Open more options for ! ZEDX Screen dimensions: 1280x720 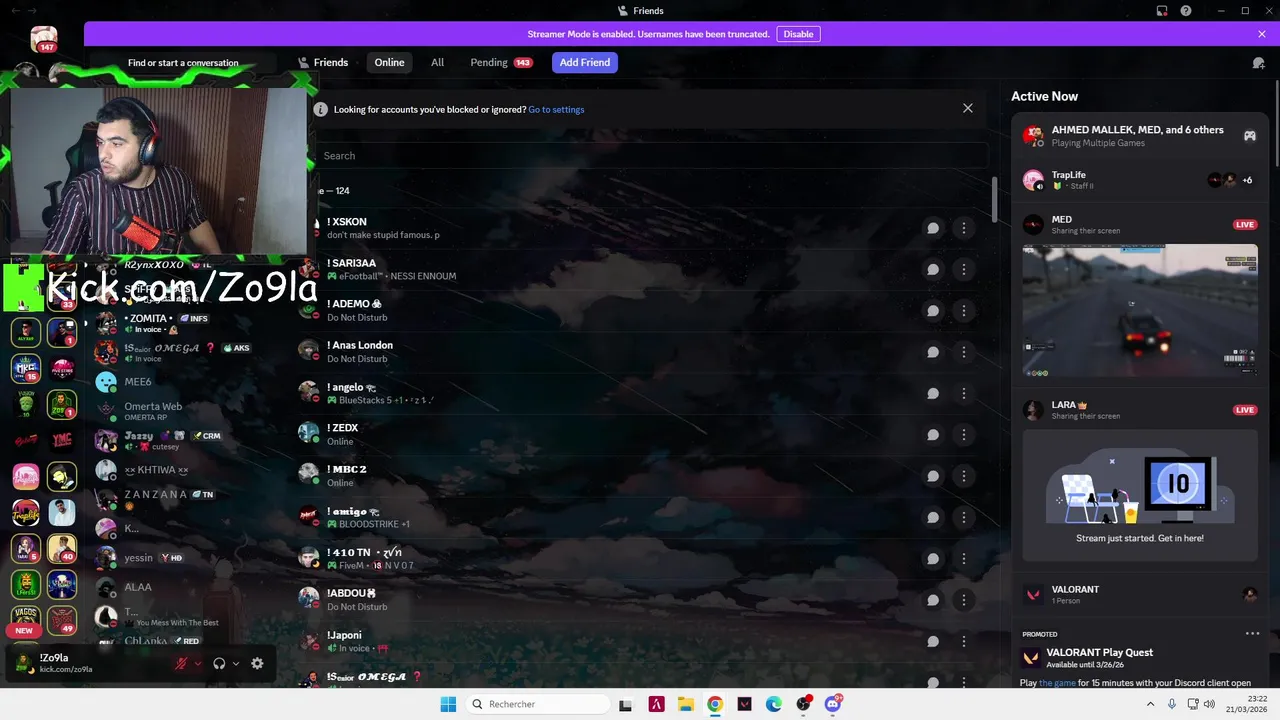[x=963, y=435]
